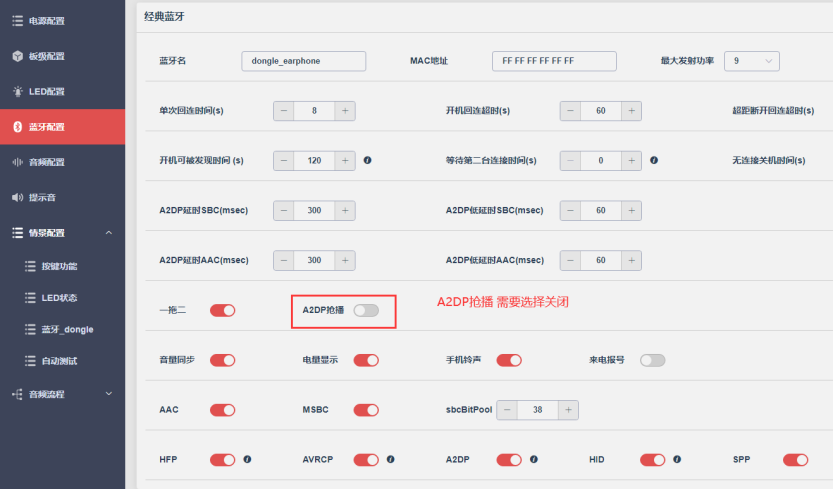Click the 音频流程 tree icon
Screen dimensions: 833x489
click(x=18, y=394)
